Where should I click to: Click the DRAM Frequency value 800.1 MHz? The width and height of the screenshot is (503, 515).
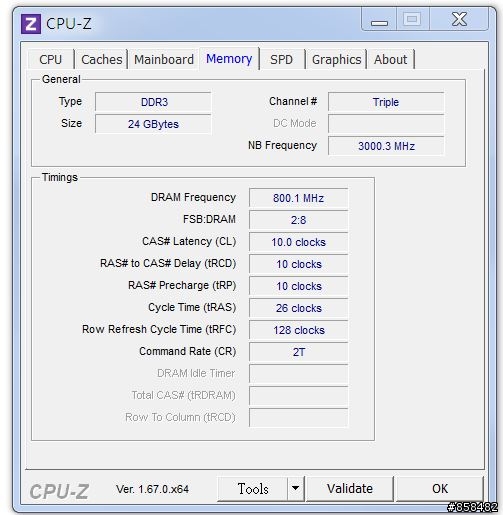pos(298,198)
